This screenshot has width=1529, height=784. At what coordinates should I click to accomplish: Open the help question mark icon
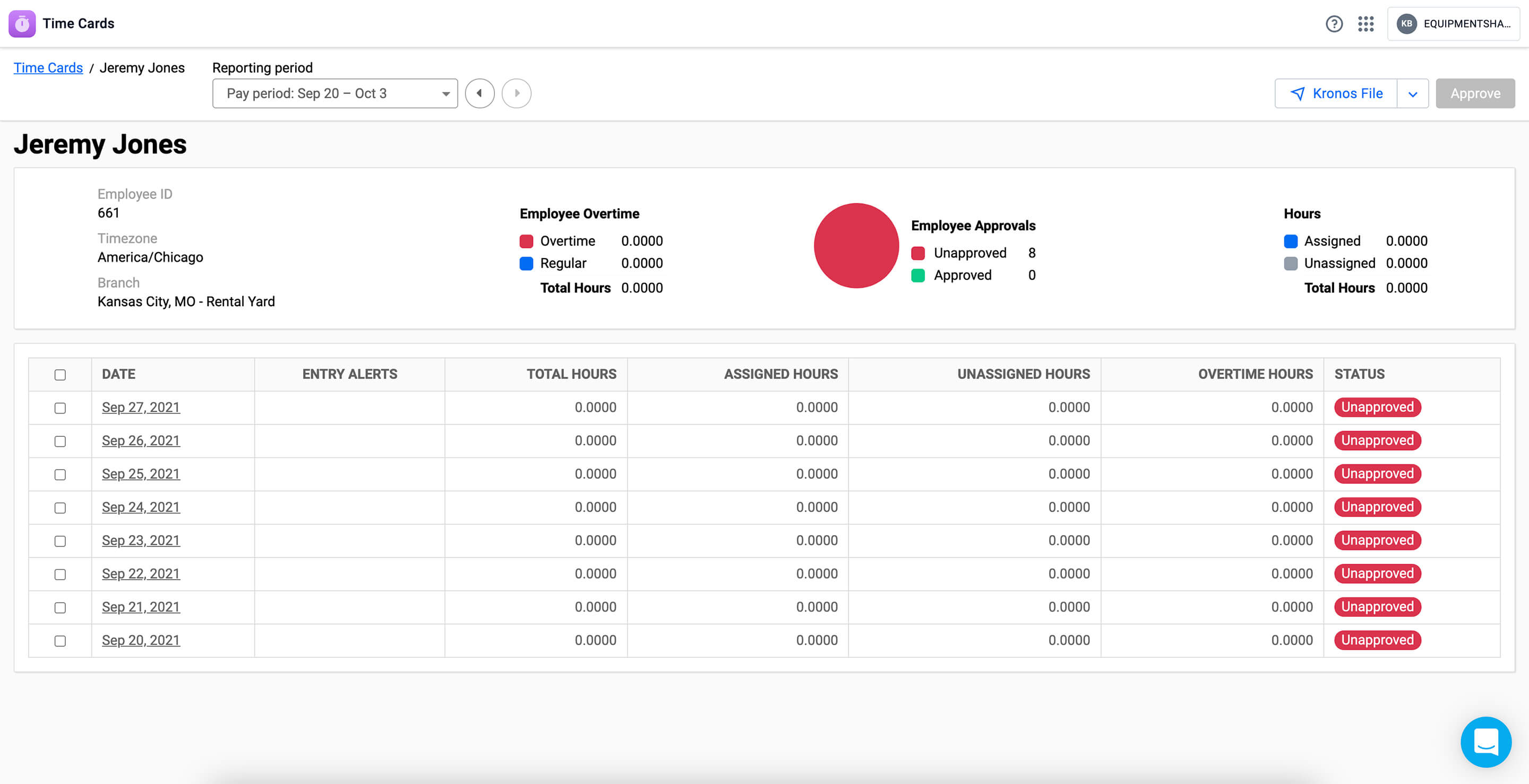click(1334, 24)
